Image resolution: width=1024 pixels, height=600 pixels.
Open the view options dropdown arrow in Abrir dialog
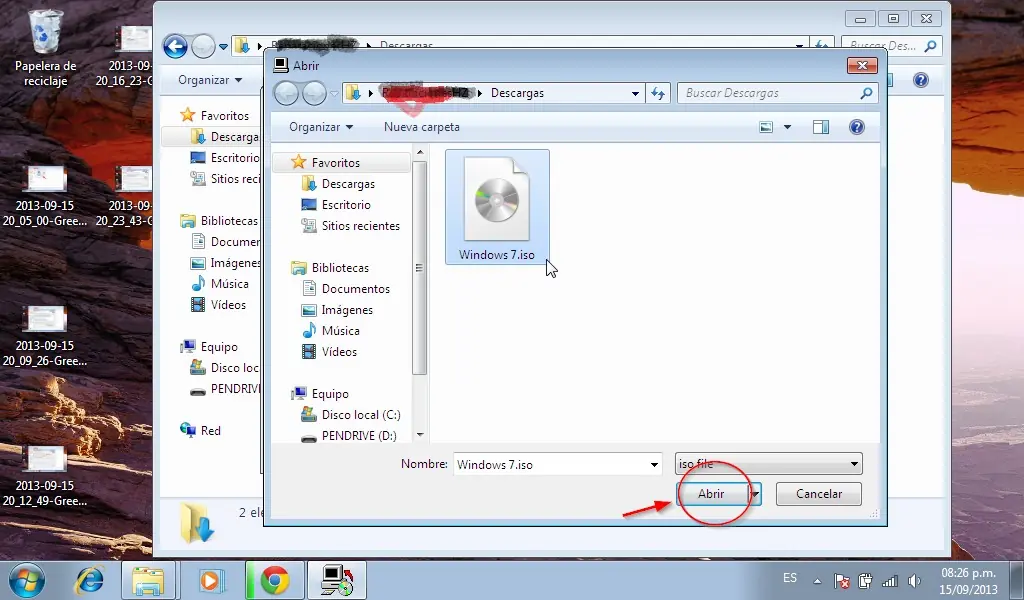[x=787, y=127]
